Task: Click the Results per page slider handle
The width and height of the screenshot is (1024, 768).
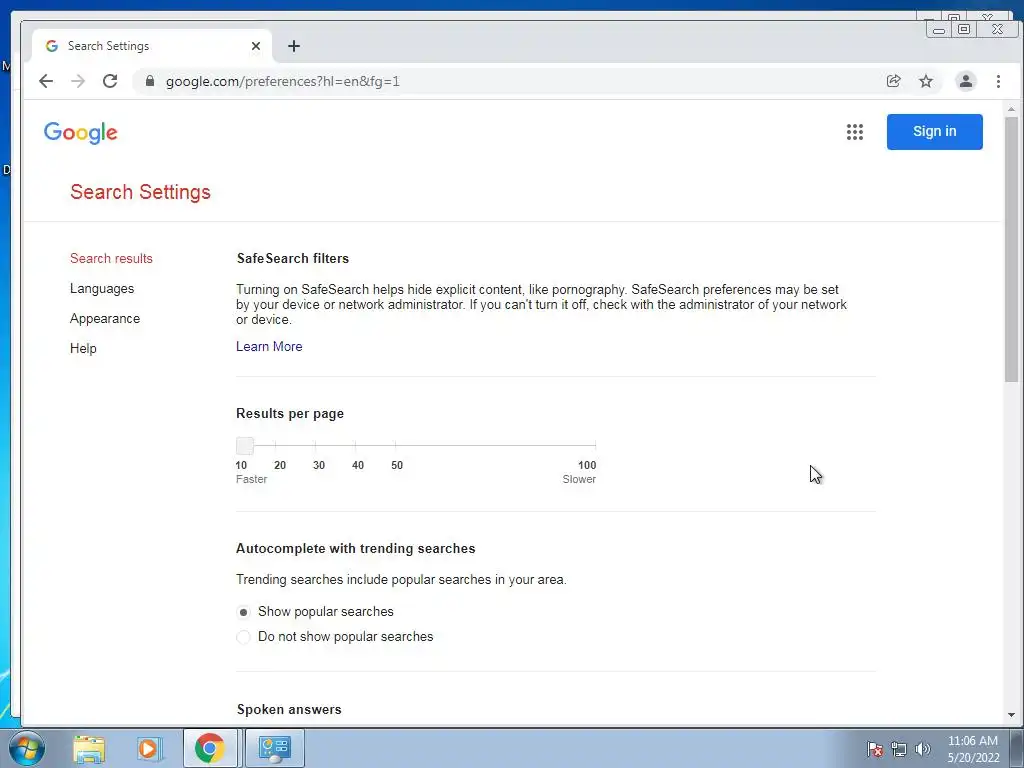Action: [x=245, y=446]
